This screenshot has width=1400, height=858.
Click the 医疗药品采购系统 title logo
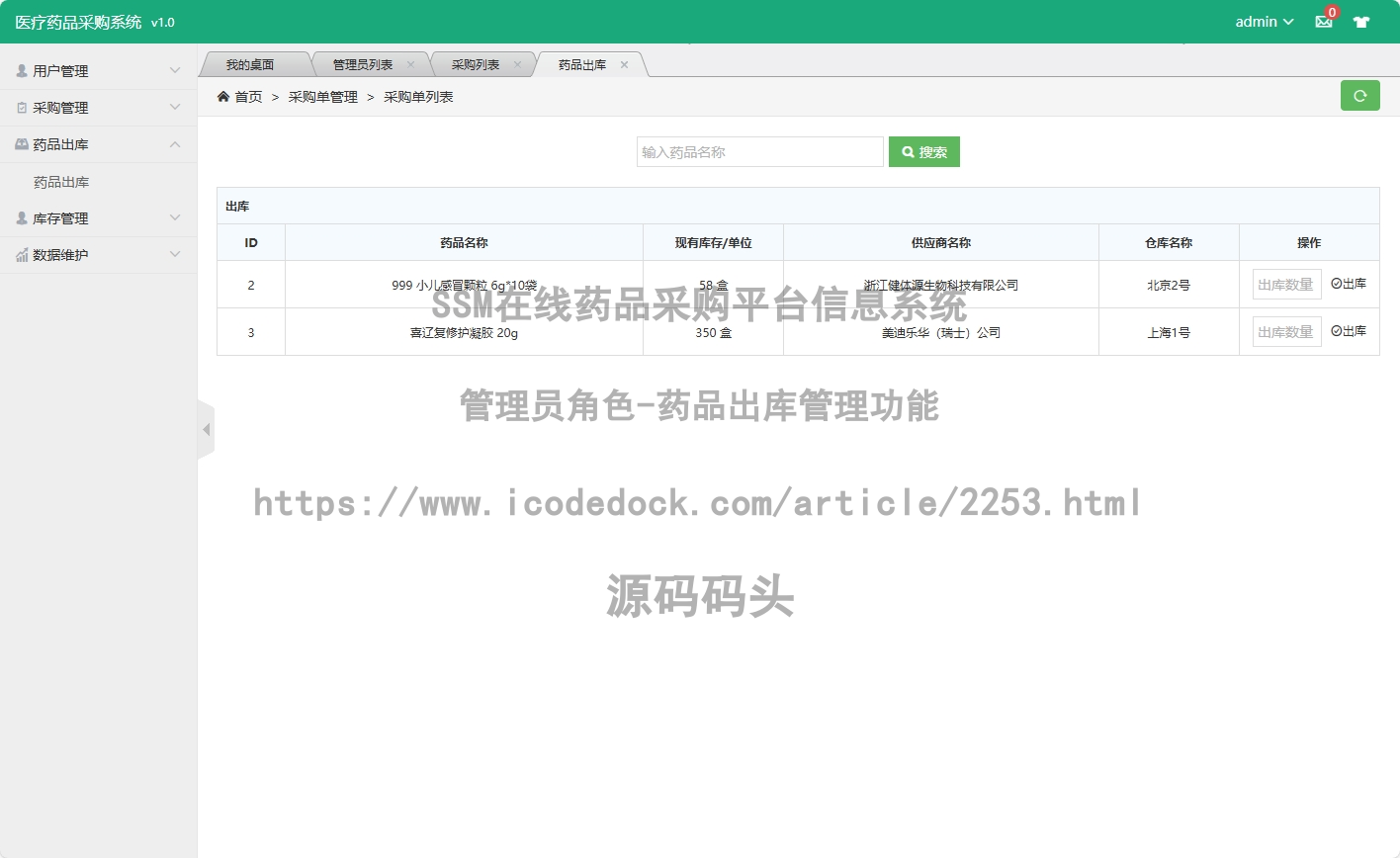coord(78,22)
